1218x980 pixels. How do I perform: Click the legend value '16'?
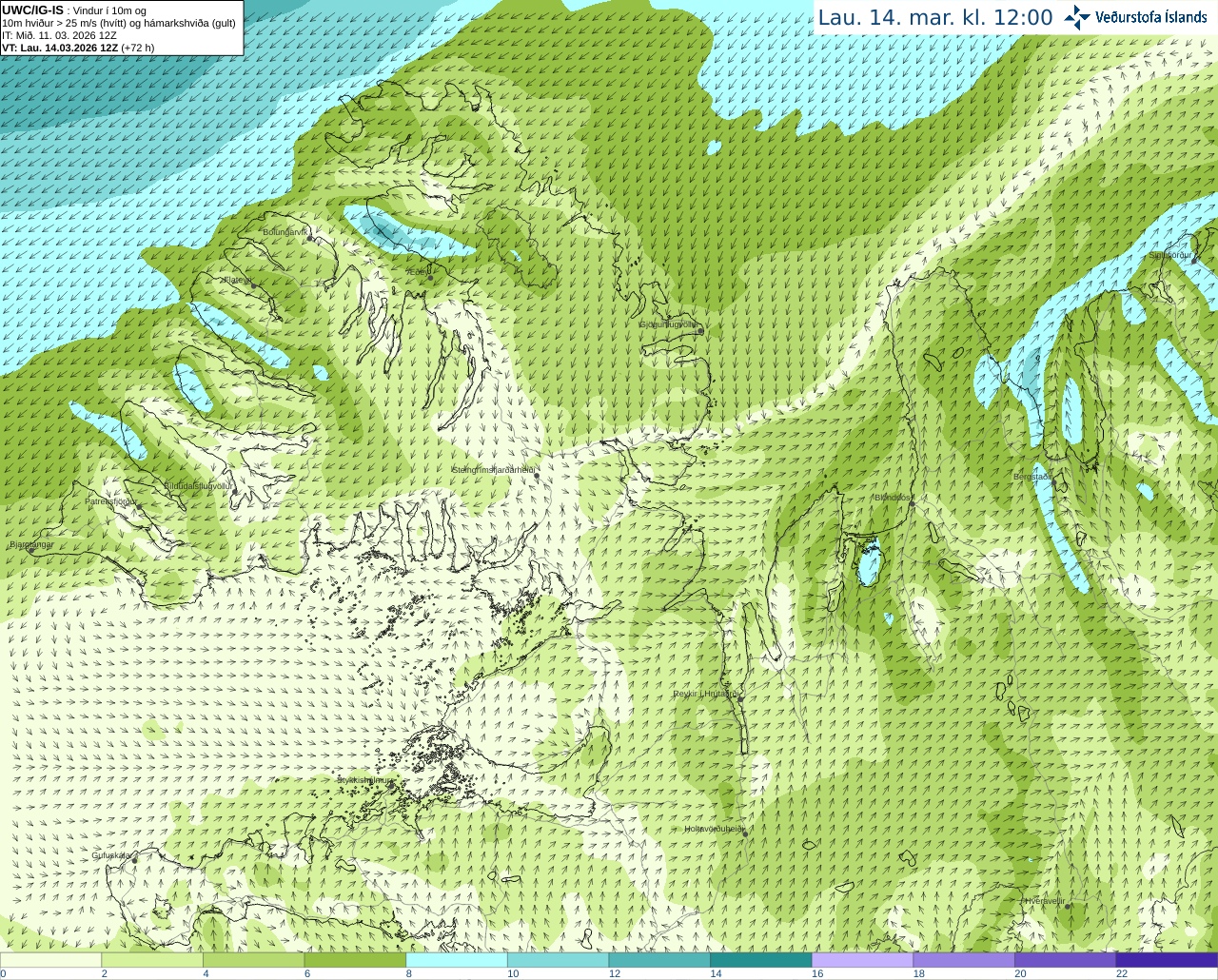817,973
